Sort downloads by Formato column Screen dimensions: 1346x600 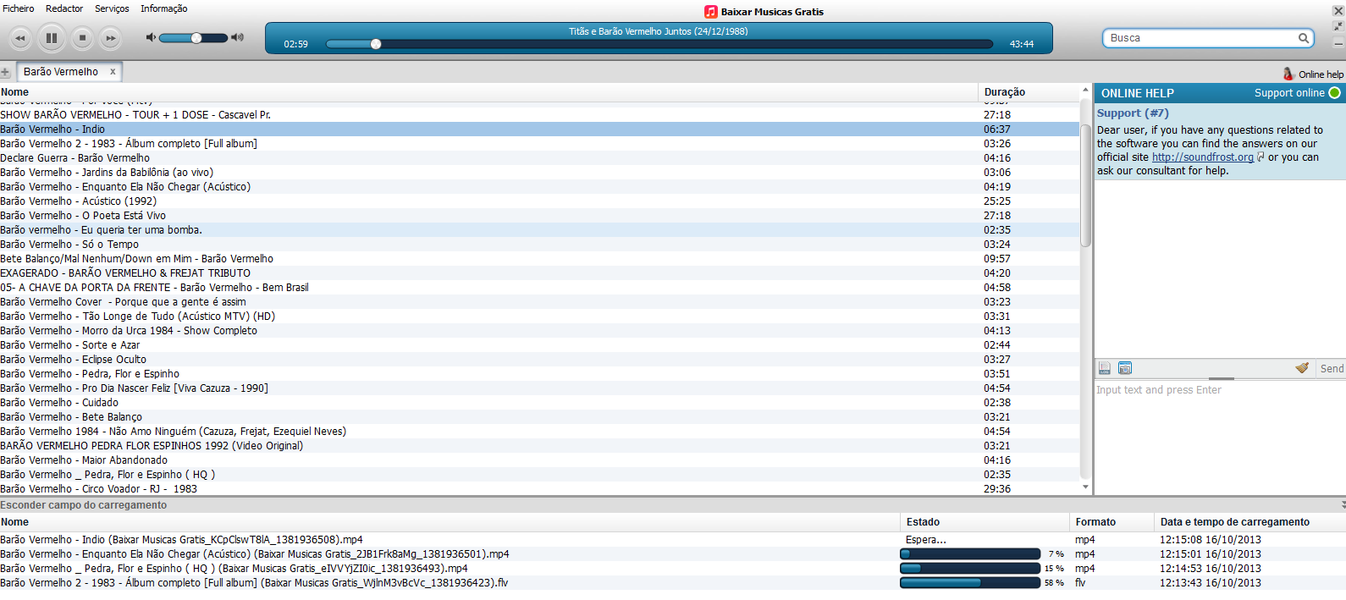[x=1112, y=522]
